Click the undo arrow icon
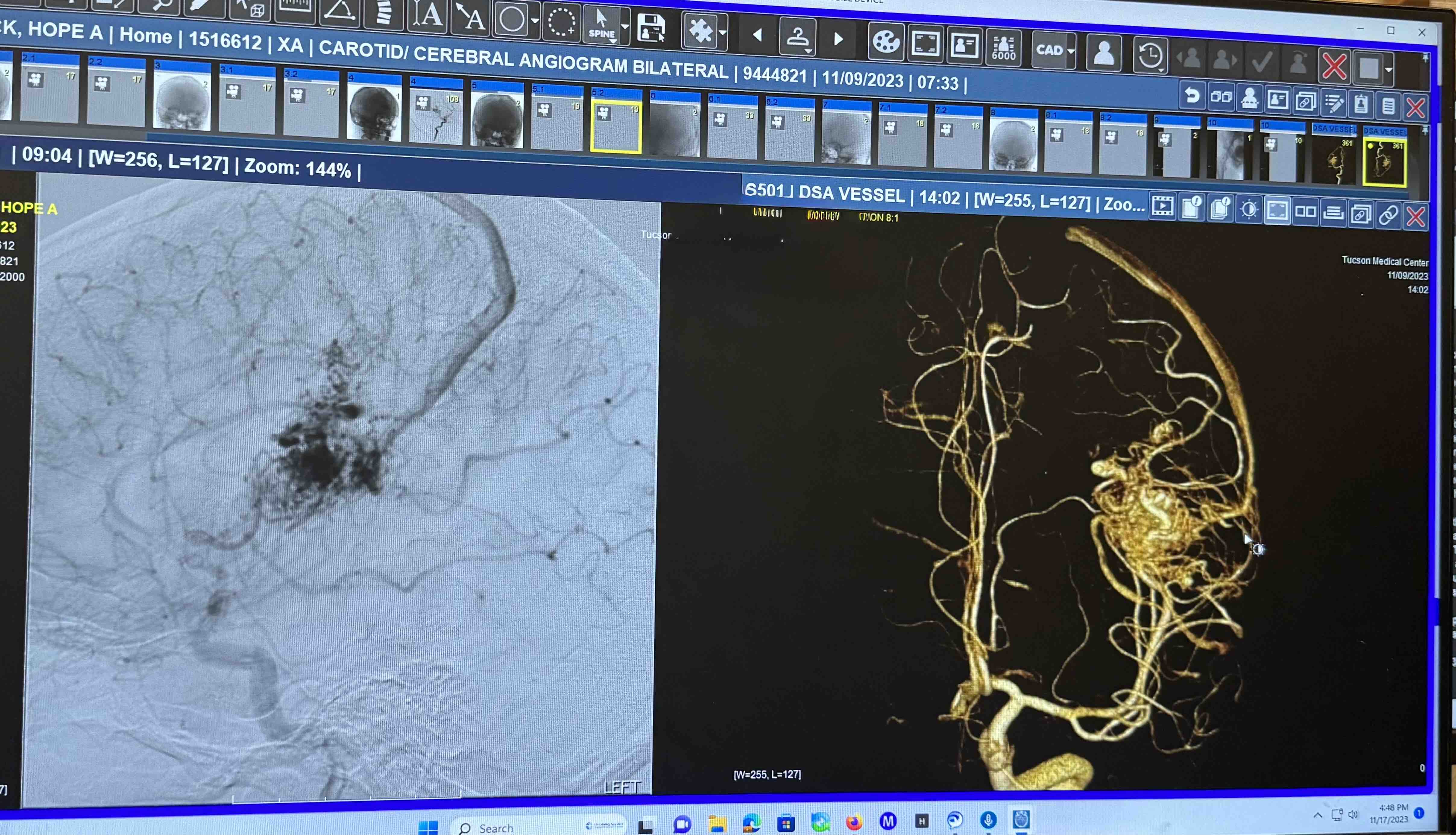The height and width of the screenshot is (835, 1456). [1192, 96]
